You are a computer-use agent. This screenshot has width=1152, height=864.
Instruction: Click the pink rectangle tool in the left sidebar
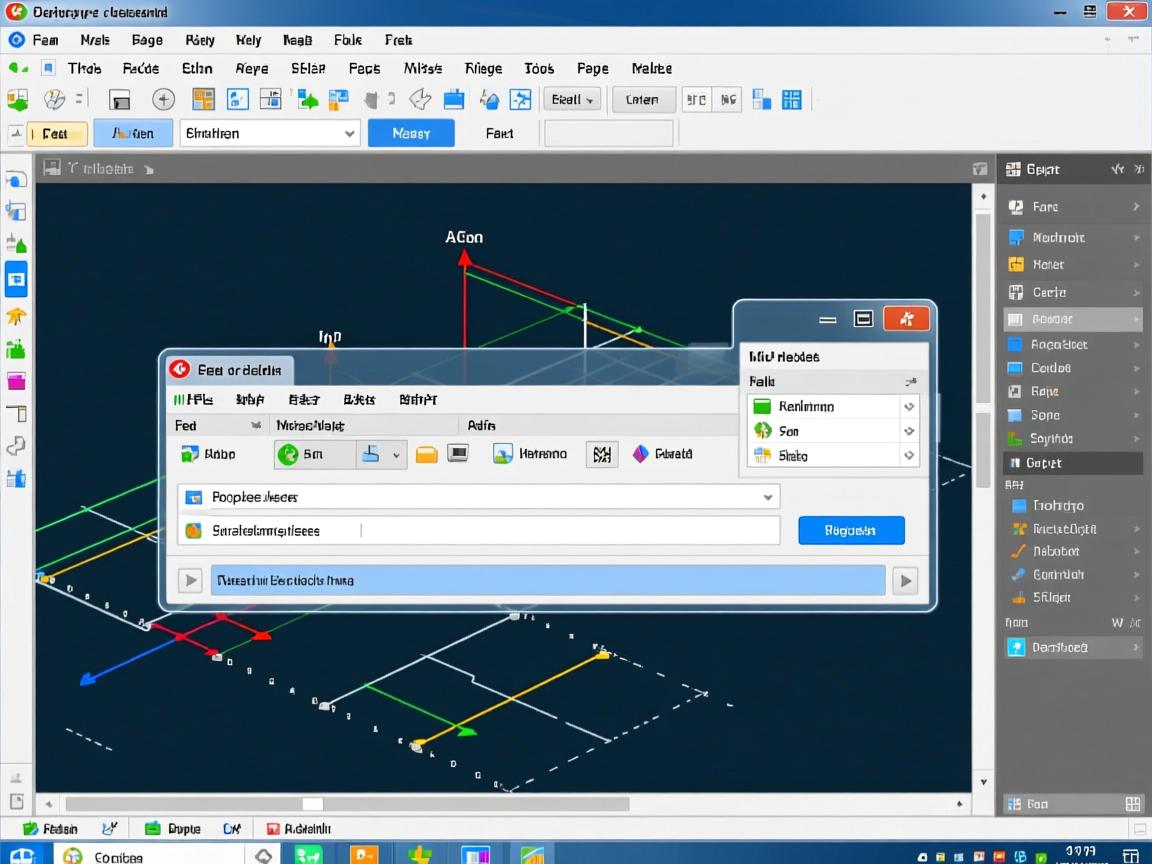tap(16, 381)
